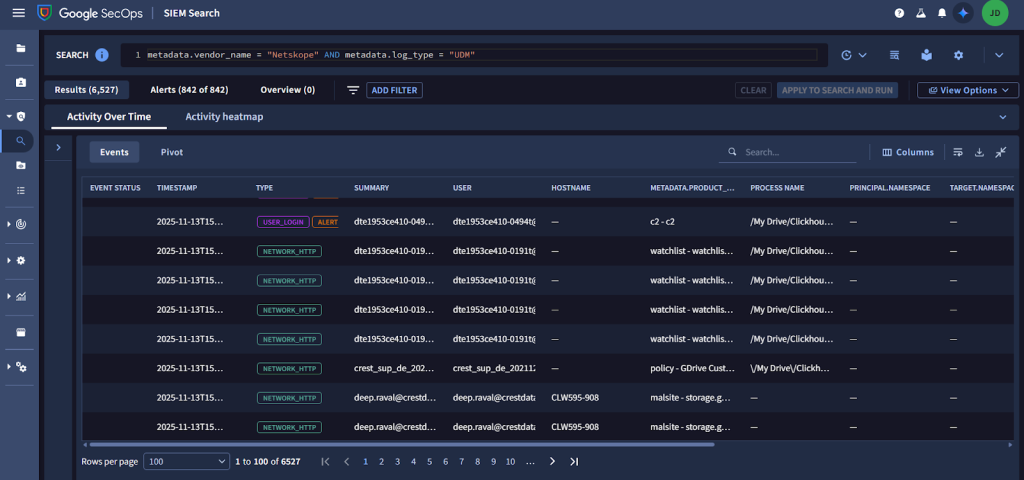Go to the next page arrow

[x=552, y=462]
